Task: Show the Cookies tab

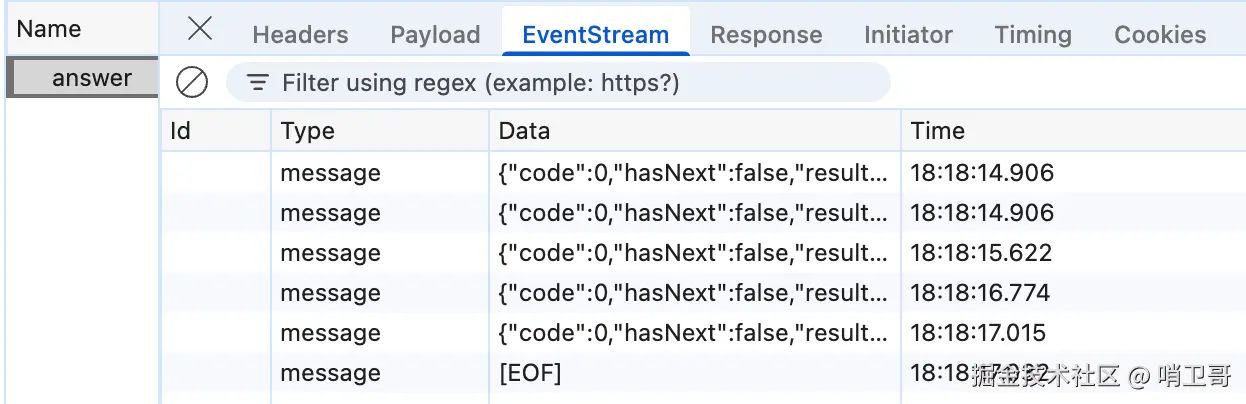Action: coord(1160,35)
